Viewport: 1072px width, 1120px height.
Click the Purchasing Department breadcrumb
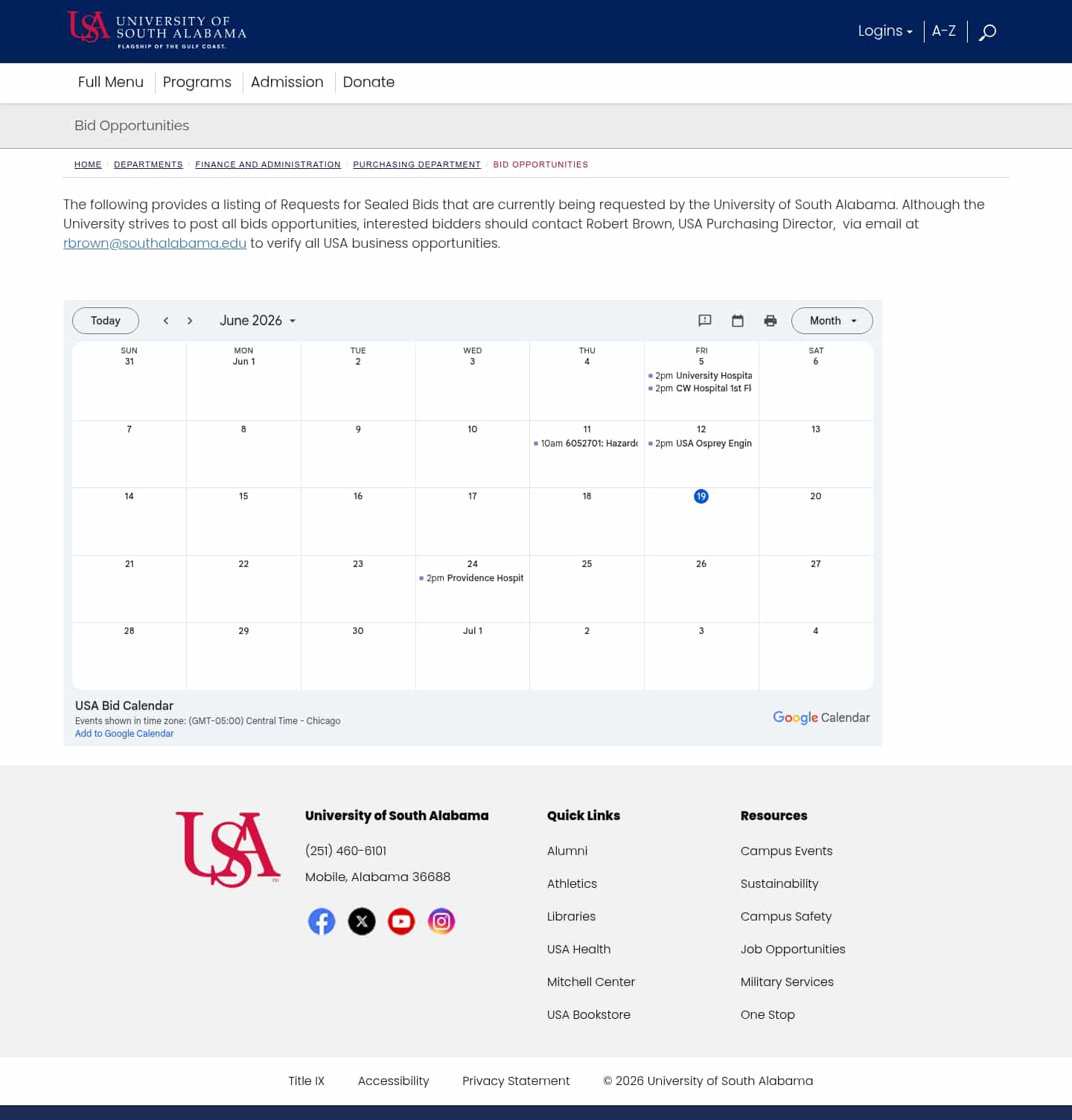tap(417, 164)
